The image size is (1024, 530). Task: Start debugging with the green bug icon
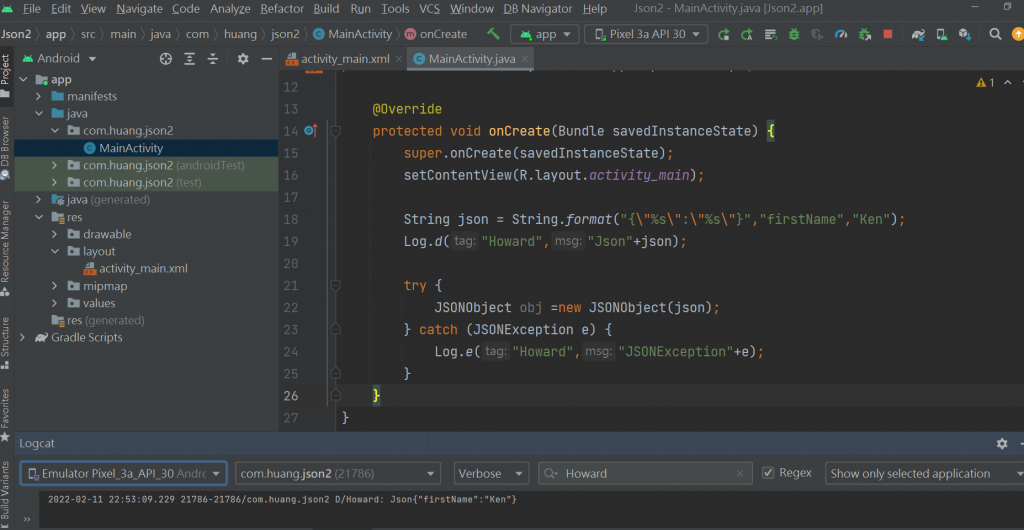tap(794, 34)
